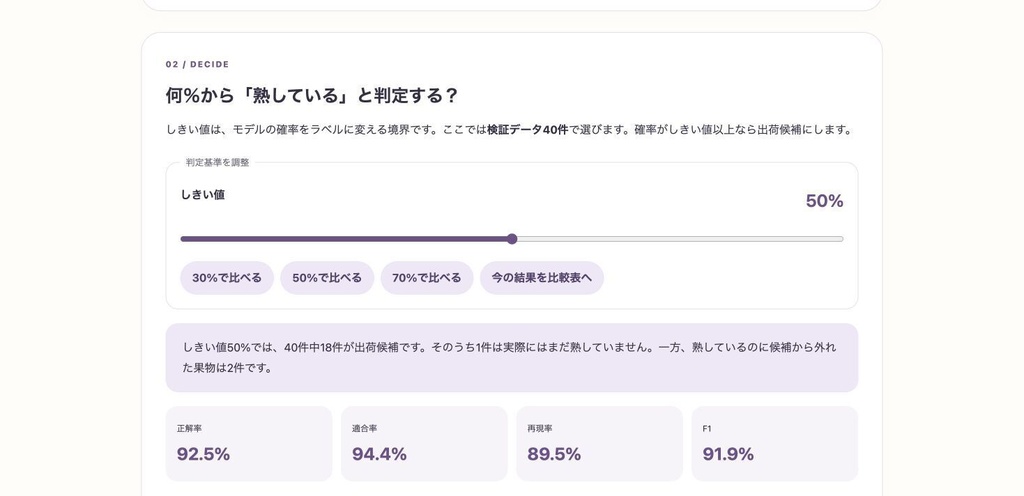Click the しきい値 label
The width and height of the screenshot is (1024, 496).
[202, 194]
